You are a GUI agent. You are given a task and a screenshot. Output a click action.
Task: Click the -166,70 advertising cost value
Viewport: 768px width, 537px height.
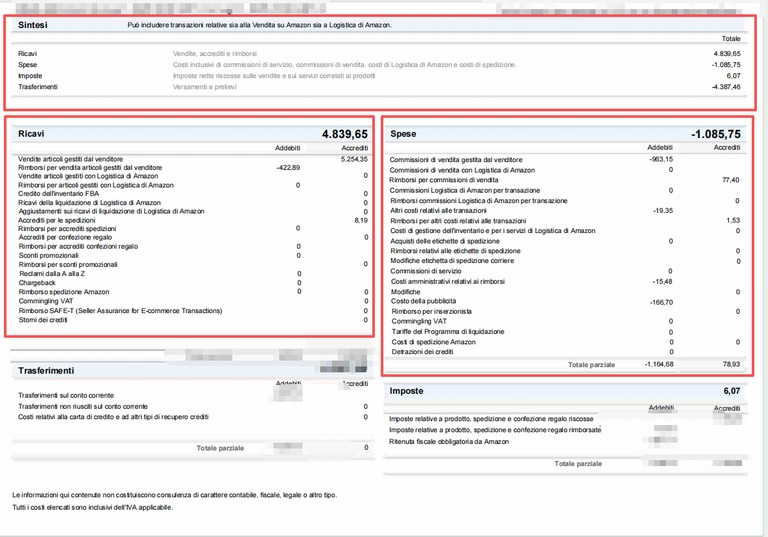click(x=661, y=302)
